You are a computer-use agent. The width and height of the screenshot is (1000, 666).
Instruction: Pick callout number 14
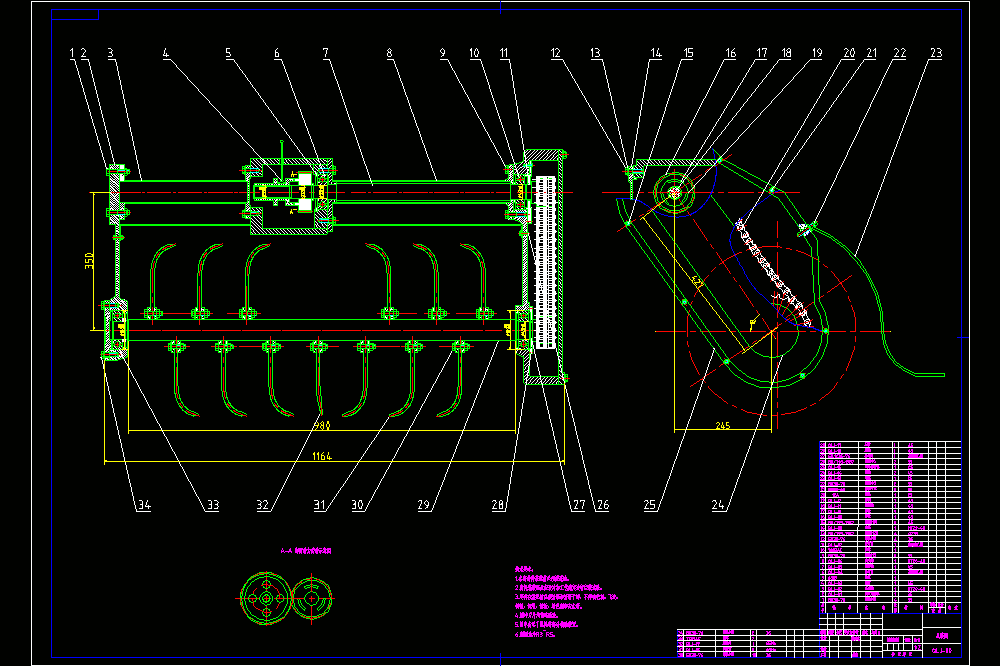[656, 54]
